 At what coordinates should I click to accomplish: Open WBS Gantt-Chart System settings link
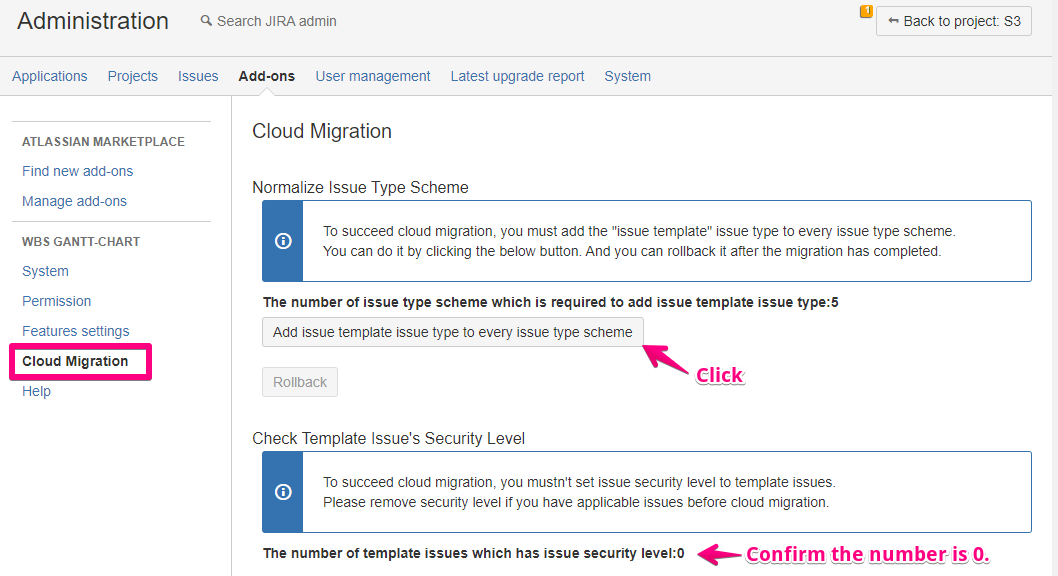point(46,271)
